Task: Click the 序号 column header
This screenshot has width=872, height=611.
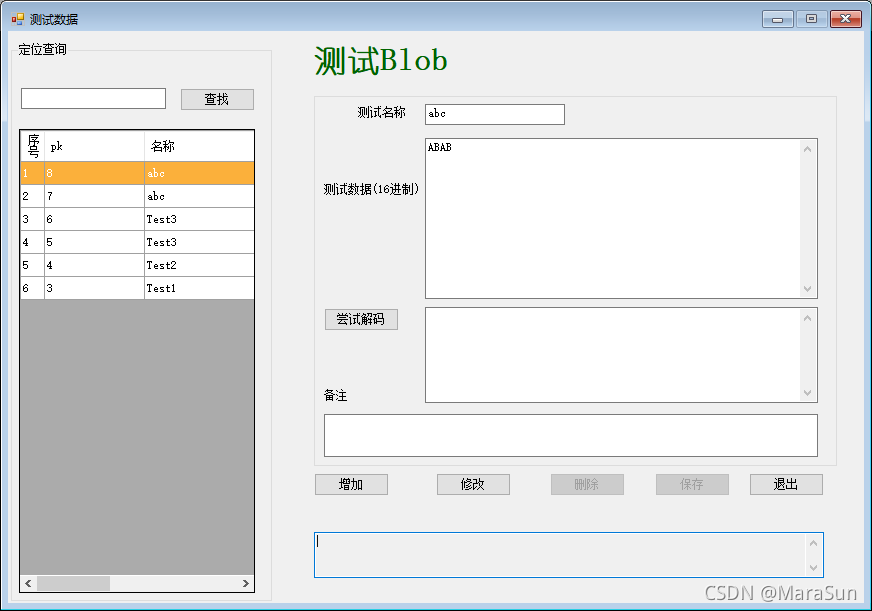Action: (32, 145)
